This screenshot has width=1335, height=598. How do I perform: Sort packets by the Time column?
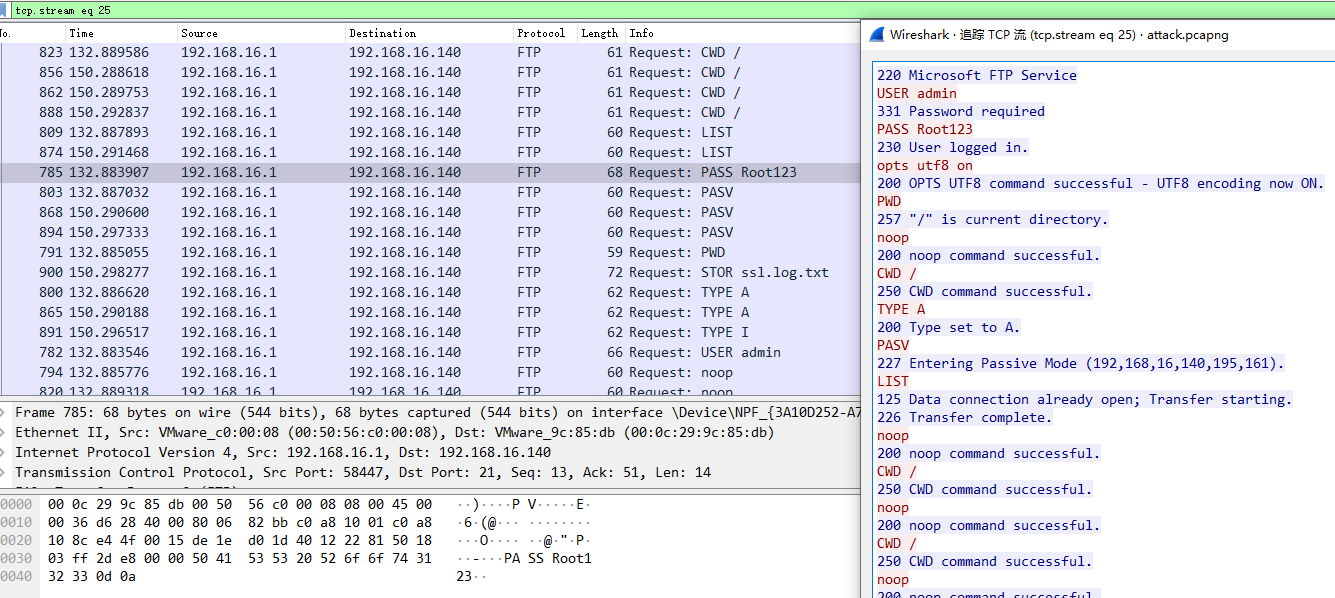(x=120, y=33)
